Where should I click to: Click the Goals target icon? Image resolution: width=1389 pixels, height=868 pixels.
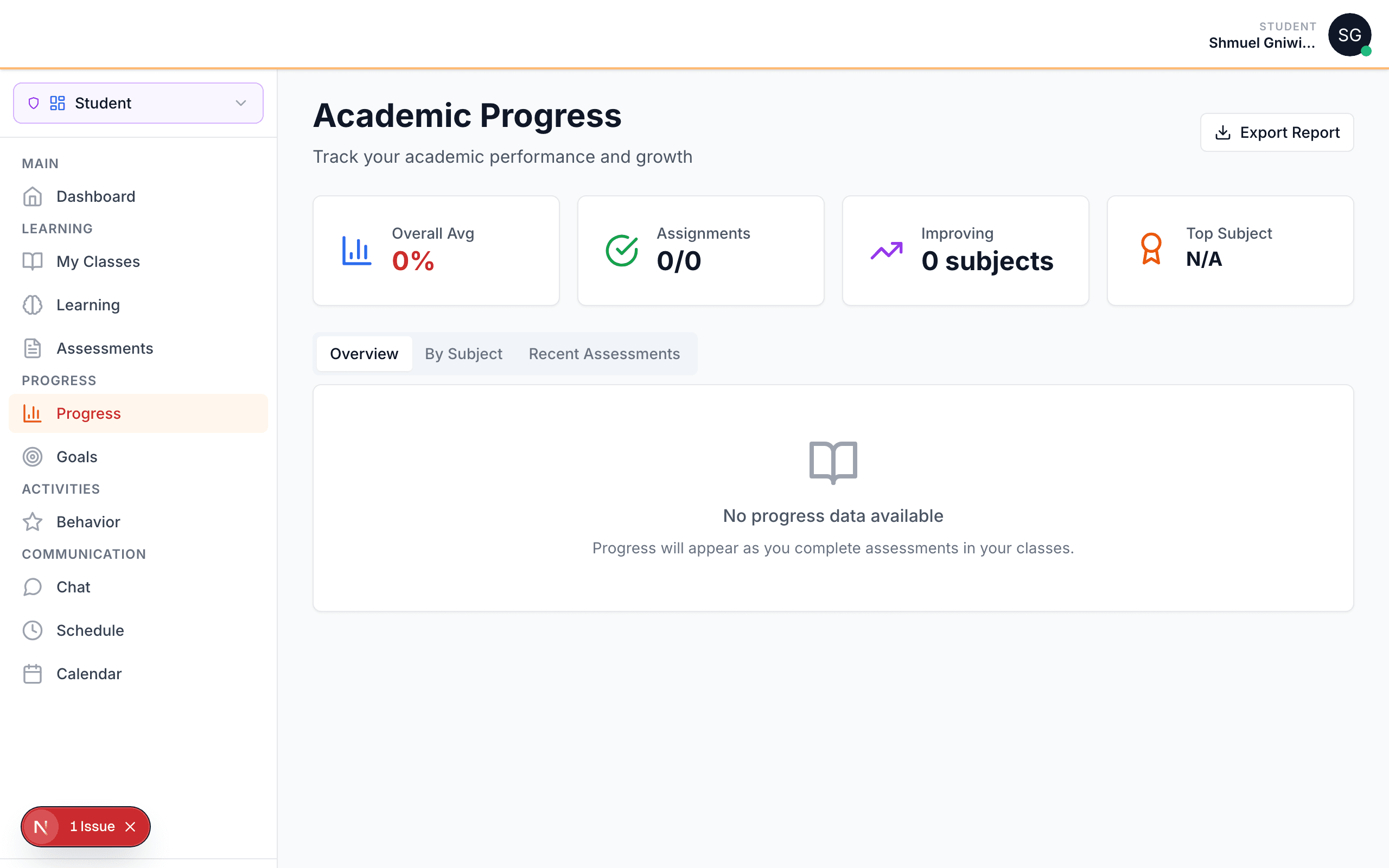(x=33, y=456)
